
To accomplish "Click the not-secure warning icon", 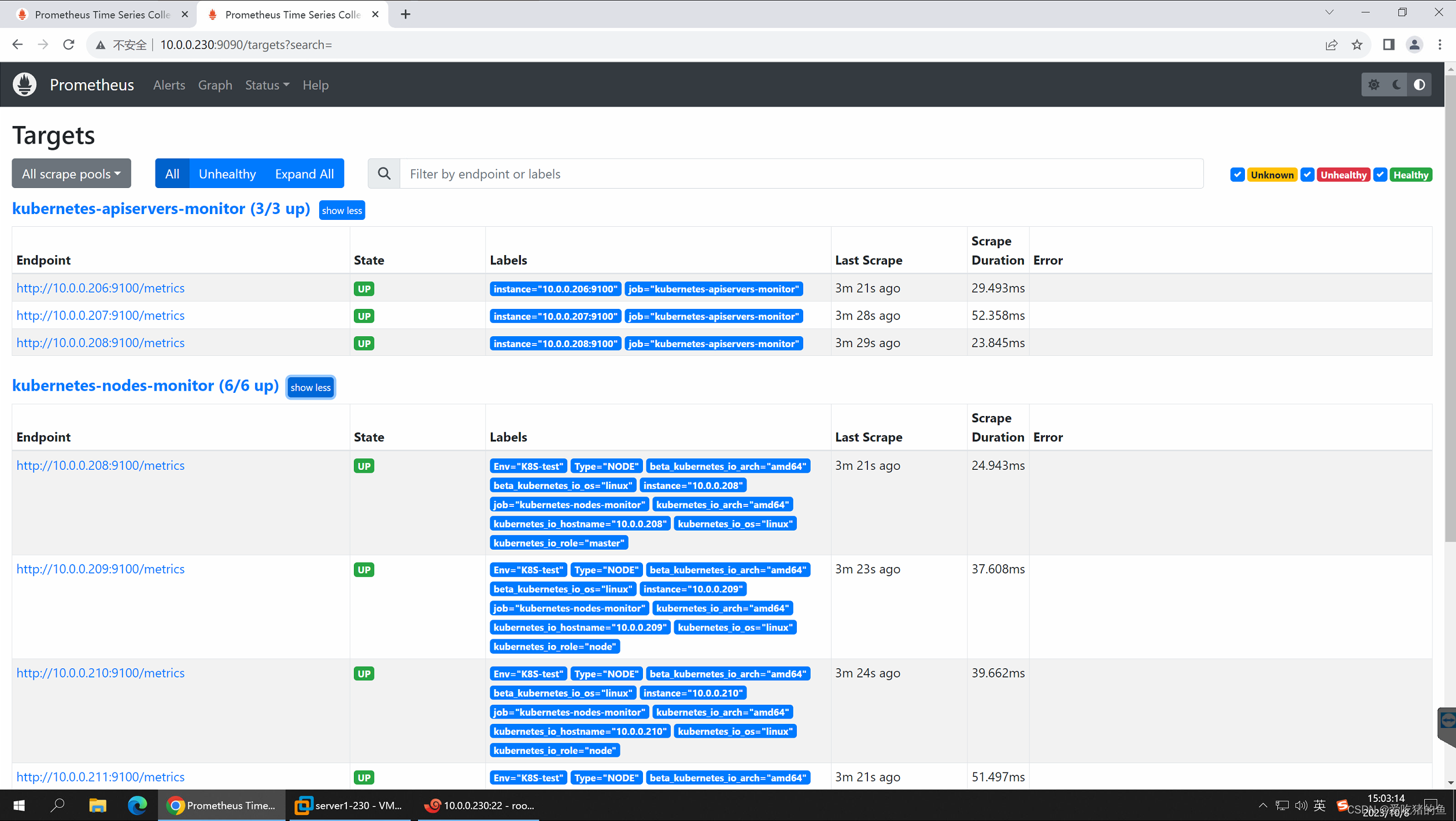I will 101,45.
